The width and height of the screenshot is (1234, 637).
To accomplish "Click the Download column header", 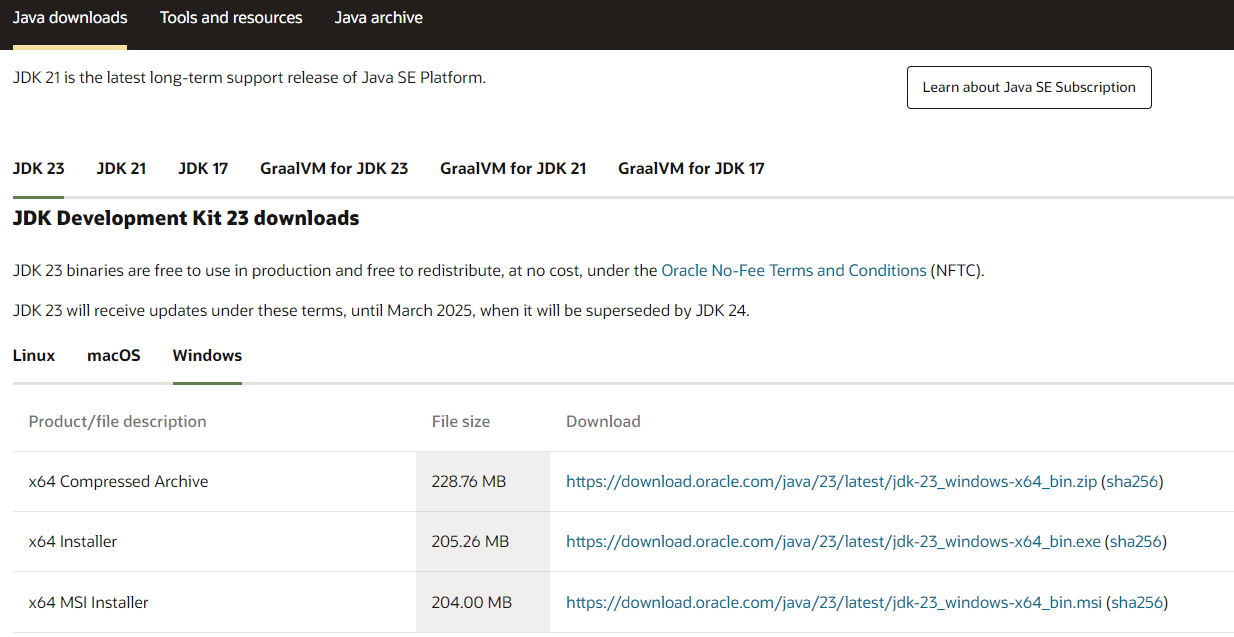I will coord(603,422).
